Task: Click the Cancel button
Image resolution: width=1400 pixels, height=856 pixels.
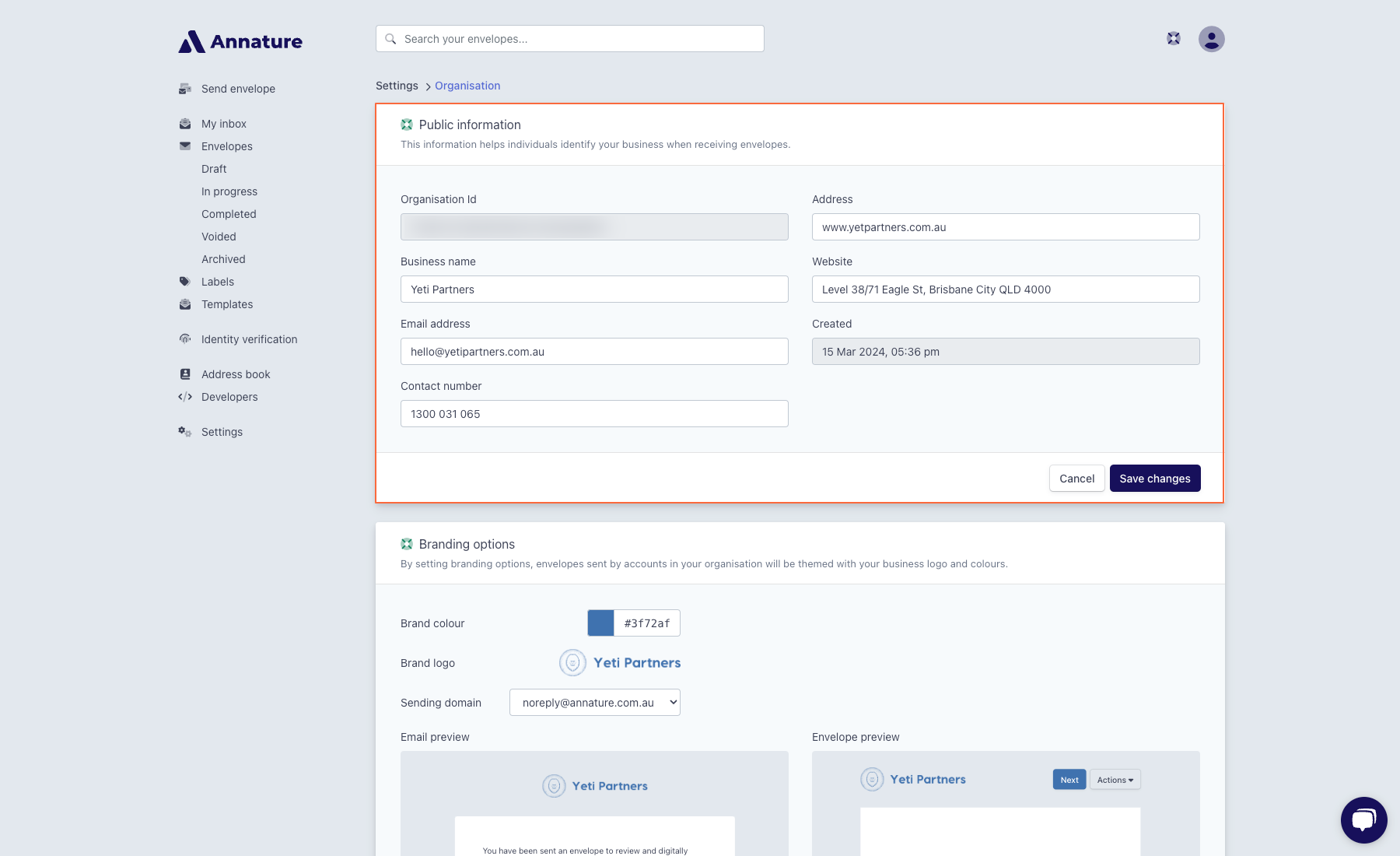Action: [x=1077, y=479]
